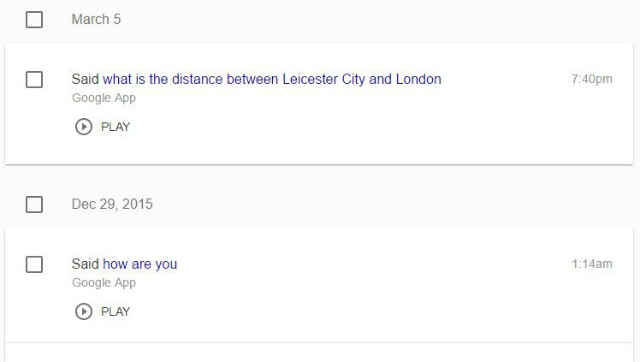
Task: Open the 'how are you' search link
Action: [x=140, y=264]
